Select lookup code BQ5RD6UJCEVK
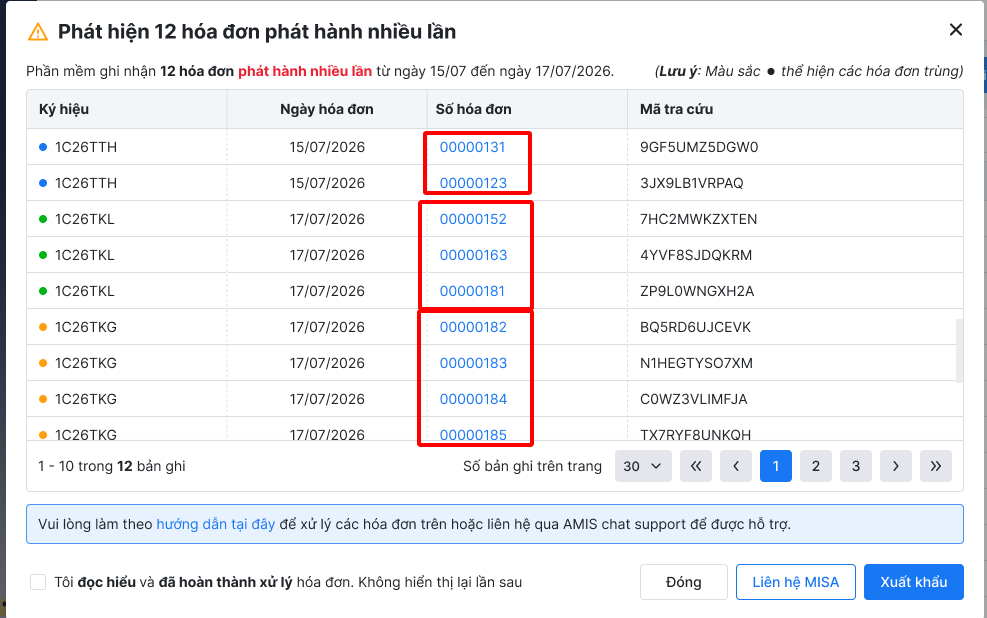The width and height of the screenshot is (987, 618). pyautogui.click(x=695, y=327)
